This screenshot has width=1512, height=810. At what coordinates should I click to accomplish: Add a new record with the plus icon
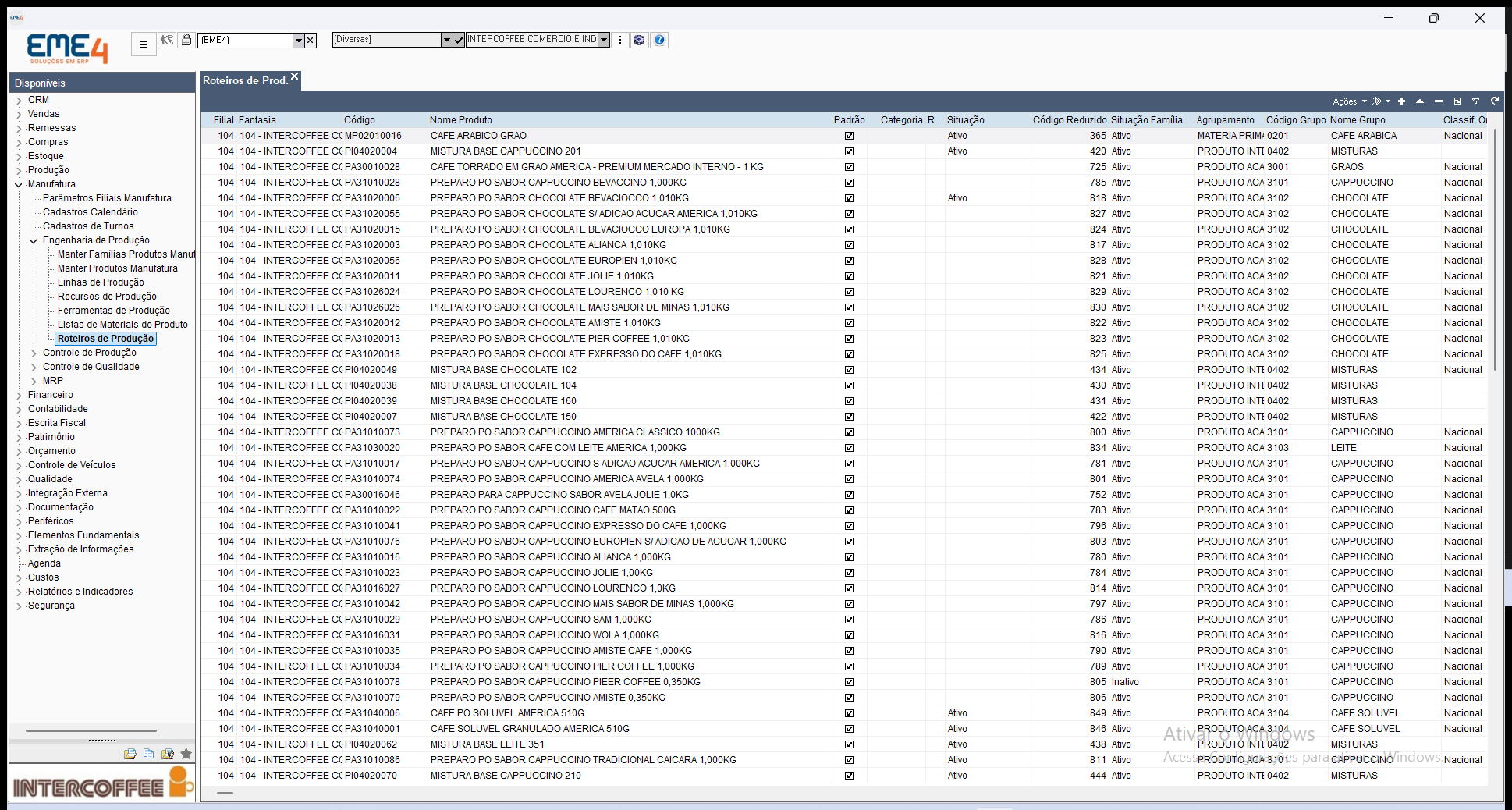point(1401,101)
